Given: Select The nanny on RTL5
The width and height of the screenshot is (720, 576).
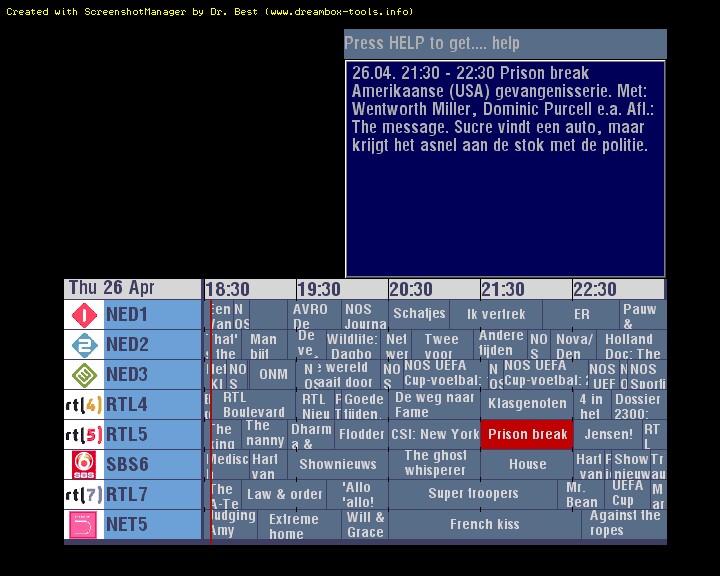Looking at the screenshot, I should [264, 435].
